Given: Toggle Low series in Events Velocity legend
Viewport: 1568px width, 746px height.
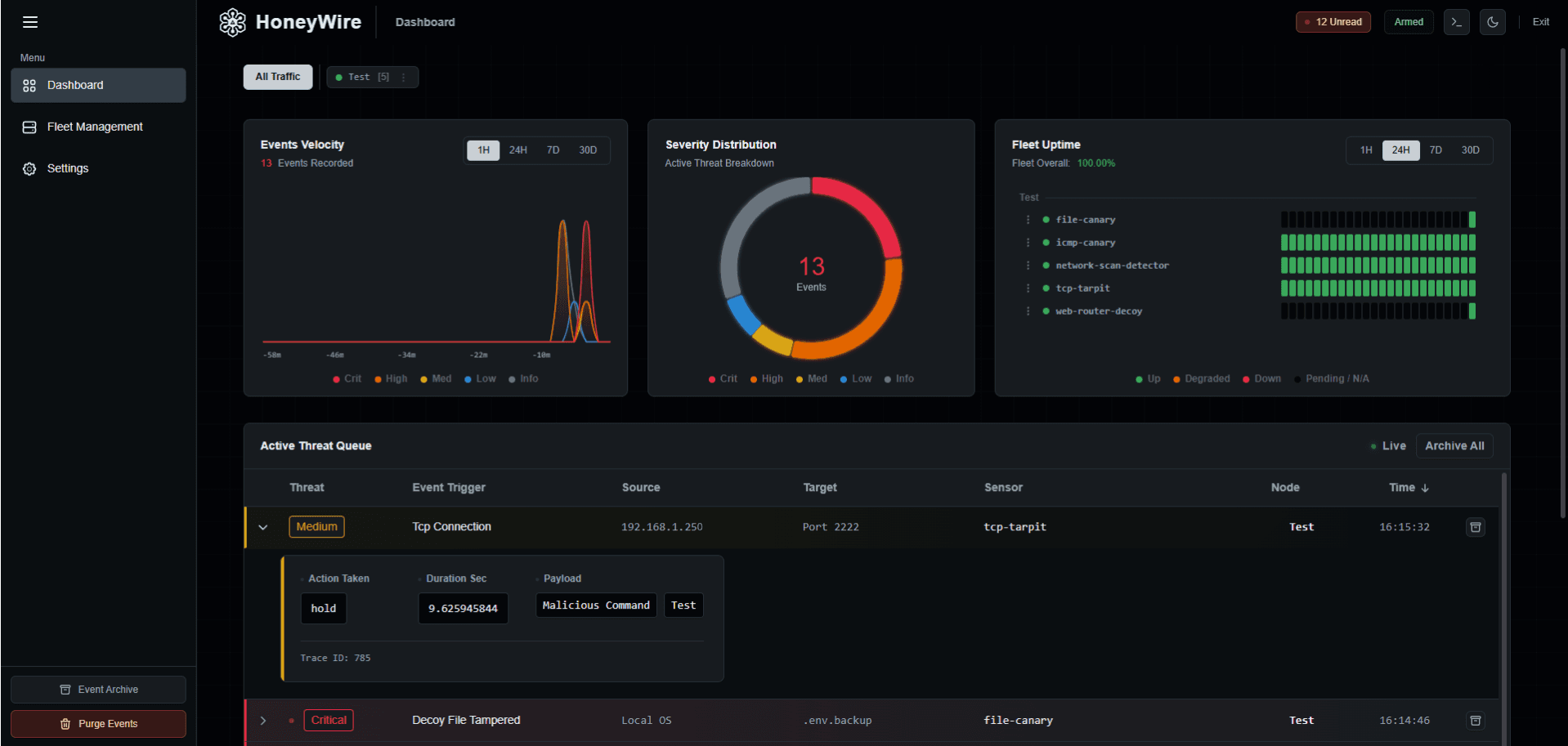Looking at the screenshot, I should pyautogui.click(x=480, y=379).
